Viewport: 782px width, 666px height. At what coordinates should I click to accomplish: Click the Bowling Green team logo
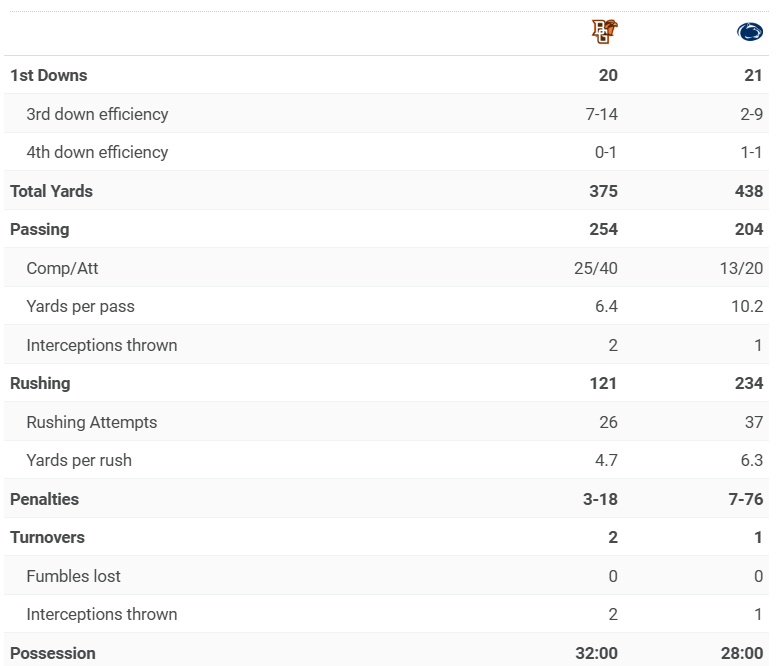(604, 32)
